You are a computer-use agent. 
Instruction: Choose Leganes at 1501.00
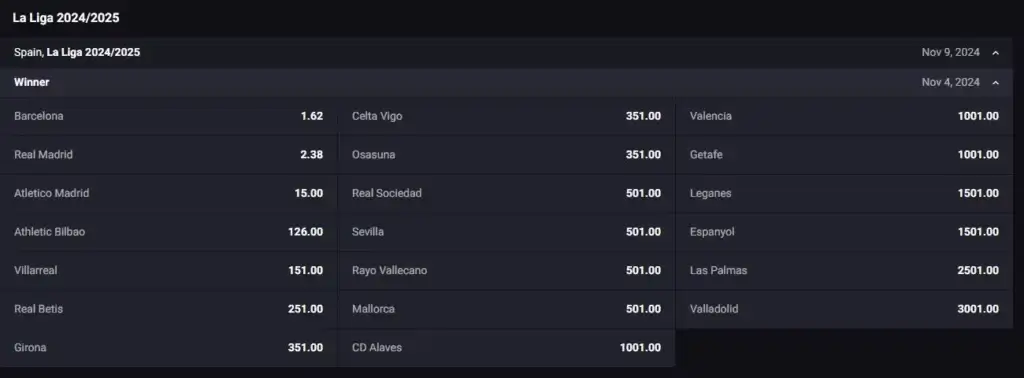844,193
